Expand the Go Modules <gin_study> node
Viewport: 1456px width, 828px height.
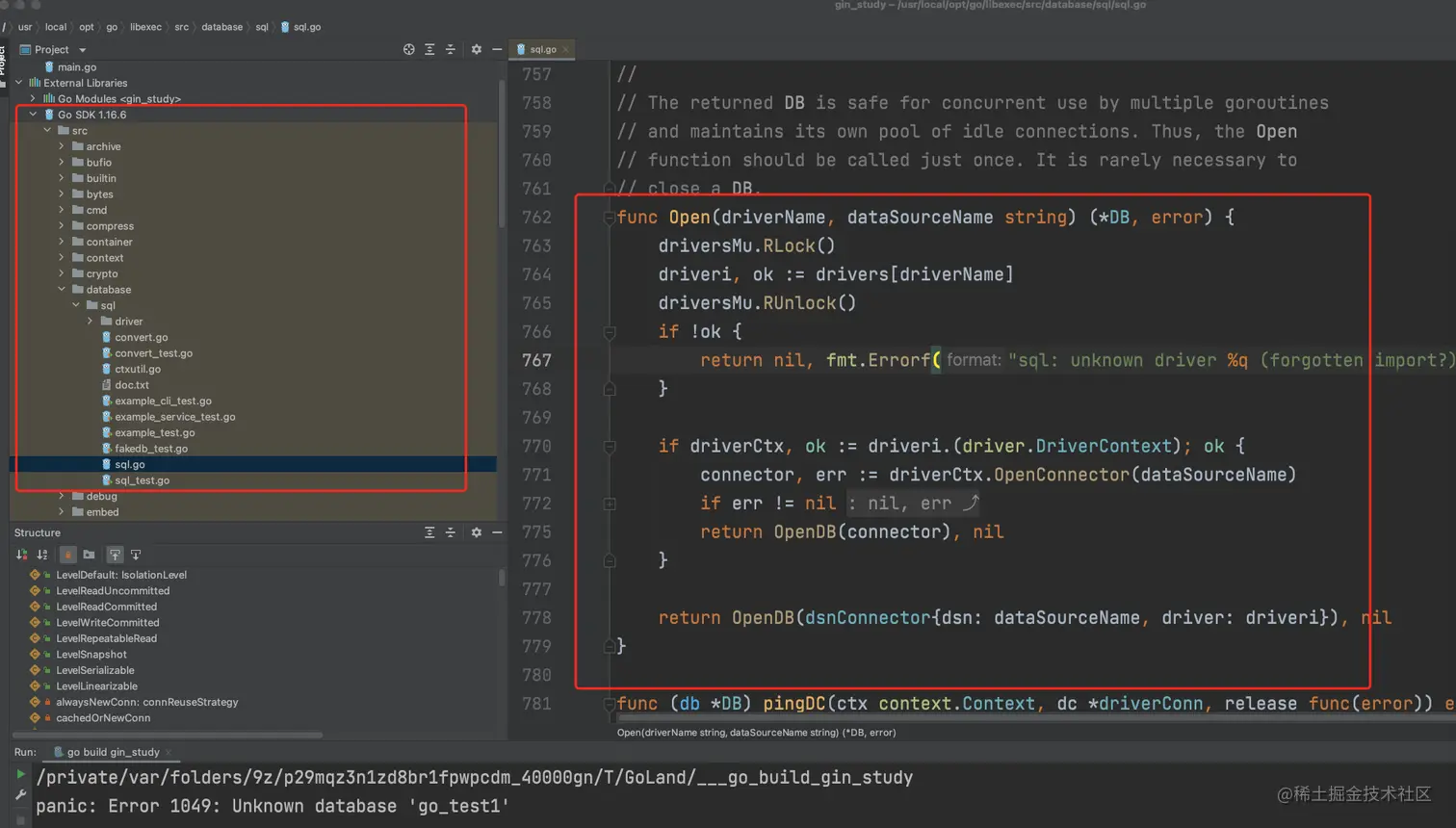click(33, 98)
